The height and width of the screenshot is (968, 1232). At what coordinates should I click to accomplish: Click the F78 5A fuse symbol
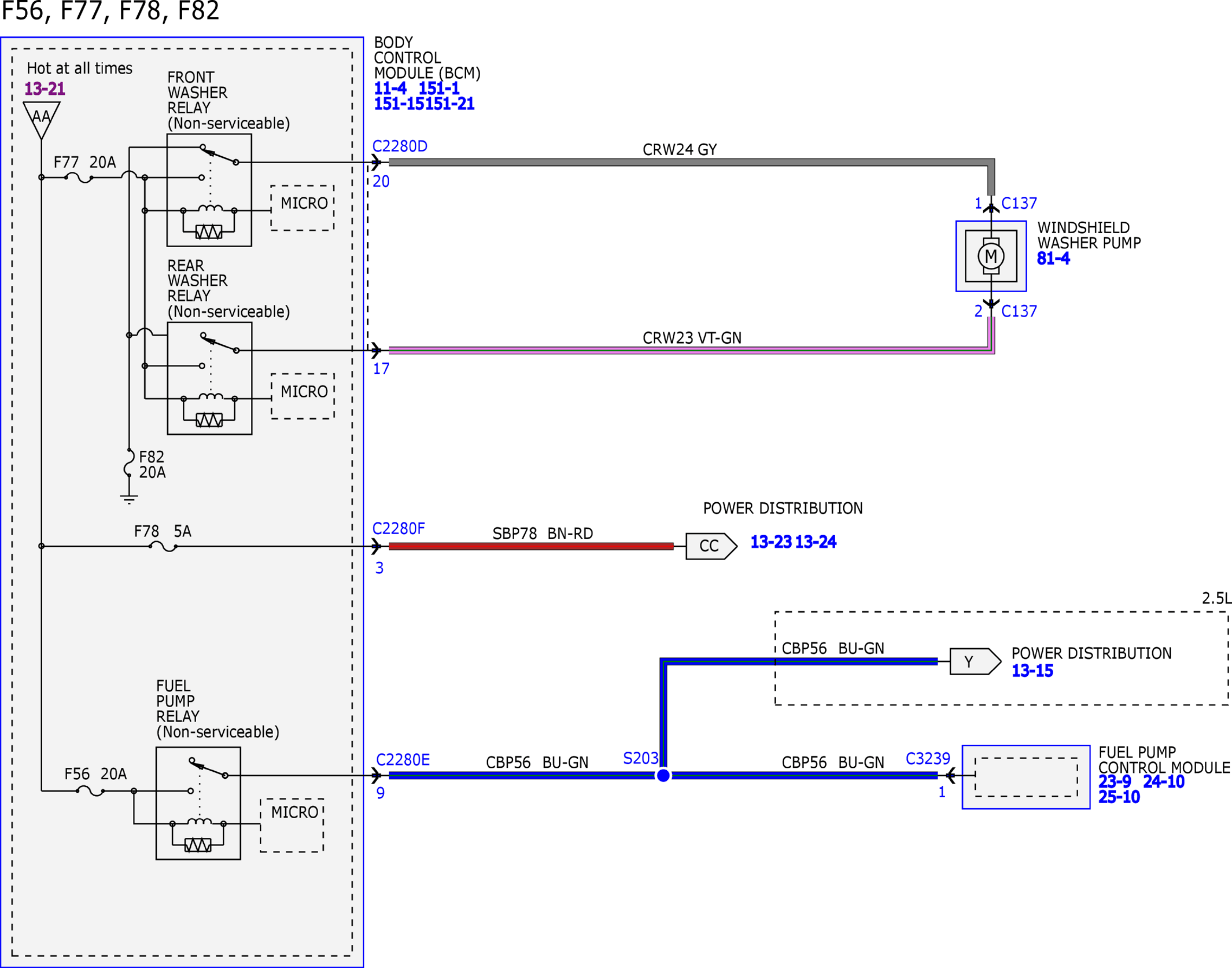point(163,546)
